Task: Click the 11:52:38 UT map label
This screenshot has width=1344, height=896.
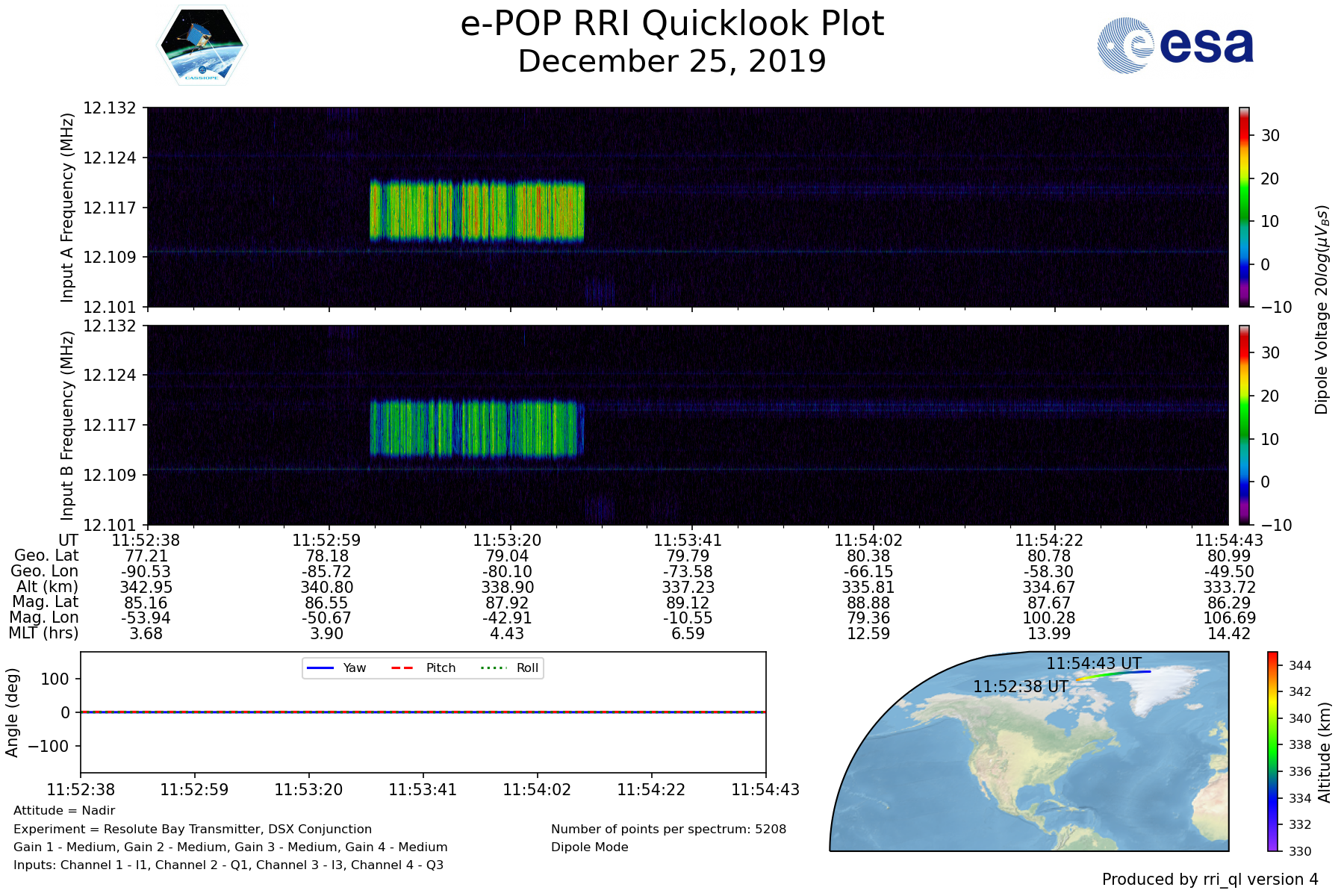Action: (1020, 686)
